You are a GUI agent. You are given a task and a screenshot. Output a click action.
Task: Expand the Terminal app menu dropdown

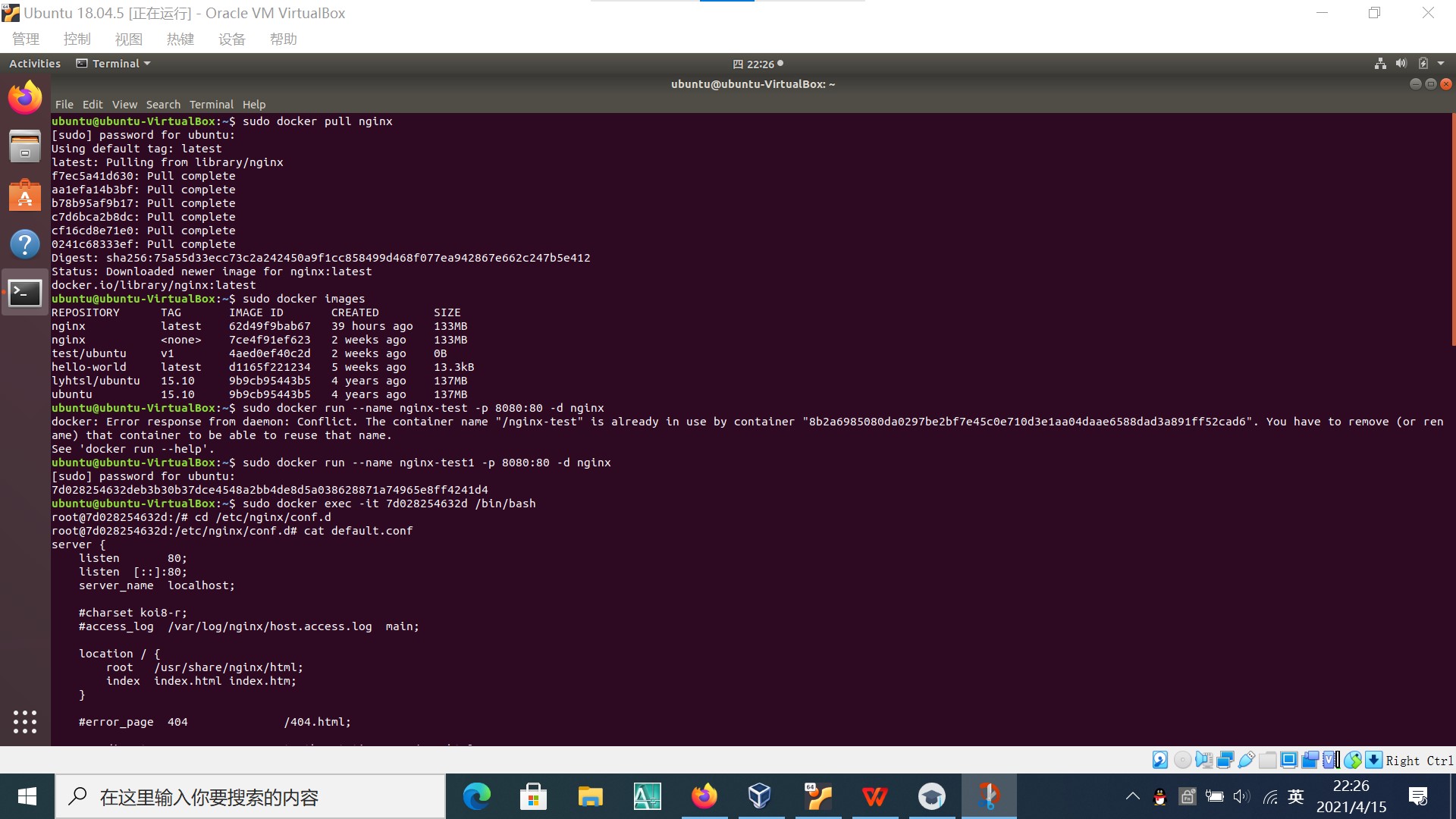pos(147,64)
